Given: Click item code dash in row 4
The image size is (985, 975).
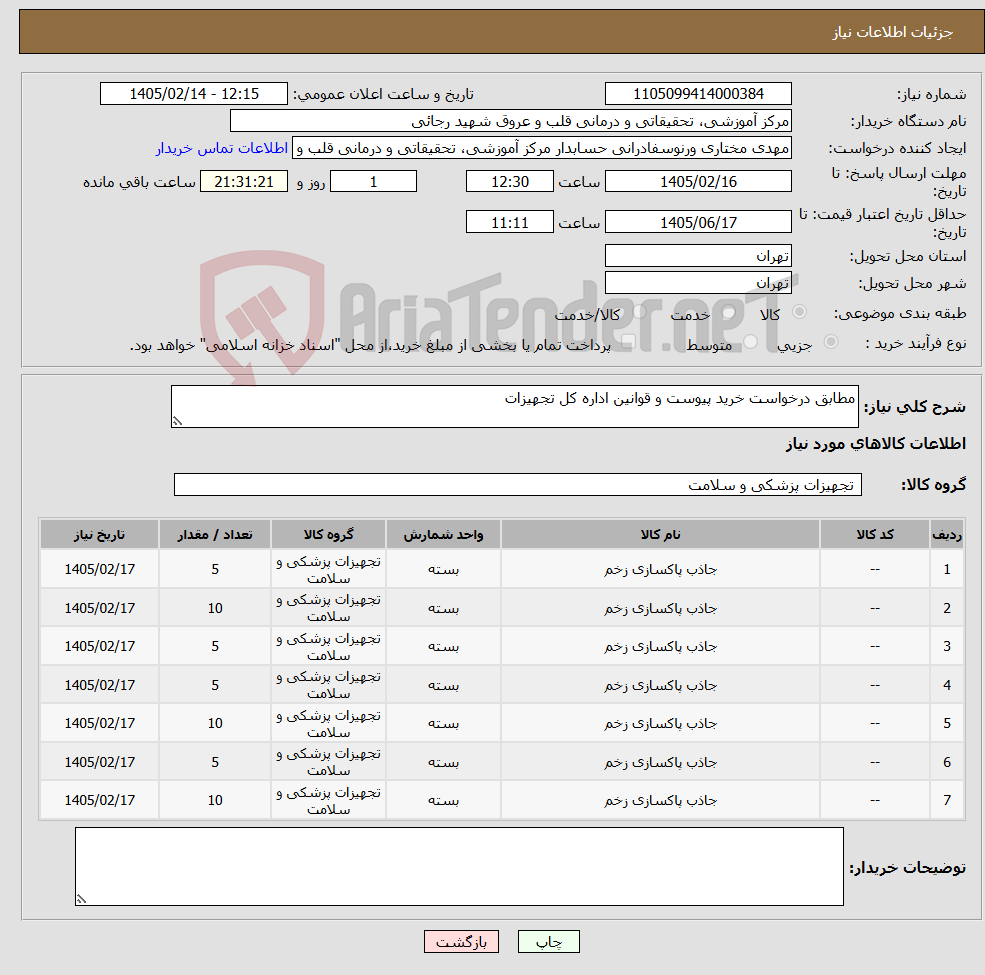Looking at the screenshot, I should [x=874, y=685].
